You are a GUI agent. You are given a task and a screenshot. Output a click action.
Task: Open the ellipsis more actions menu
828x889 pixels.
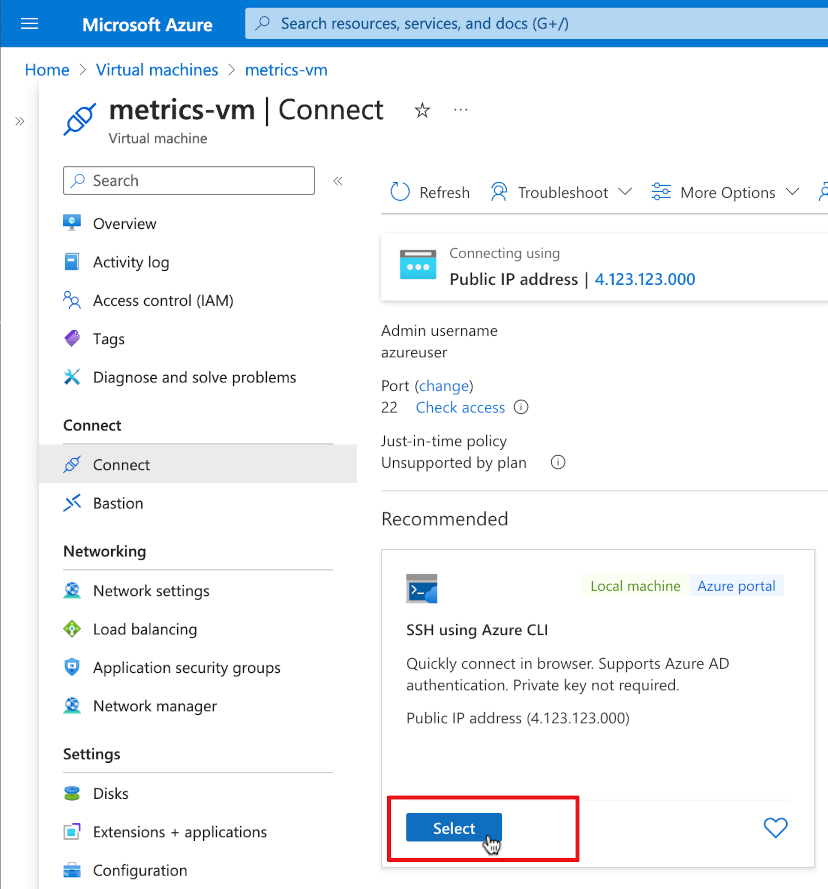click(461, 110)
